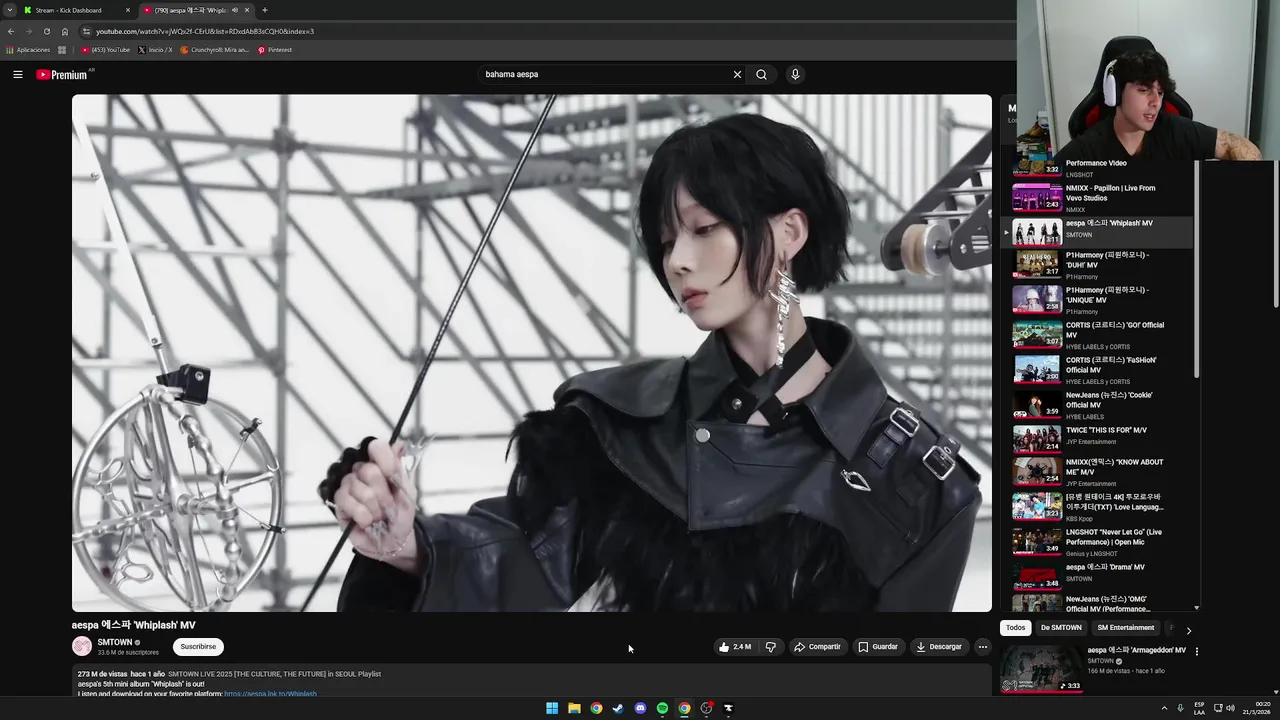Open options menu for 'Armageddon' MV

click(1196, 652)
